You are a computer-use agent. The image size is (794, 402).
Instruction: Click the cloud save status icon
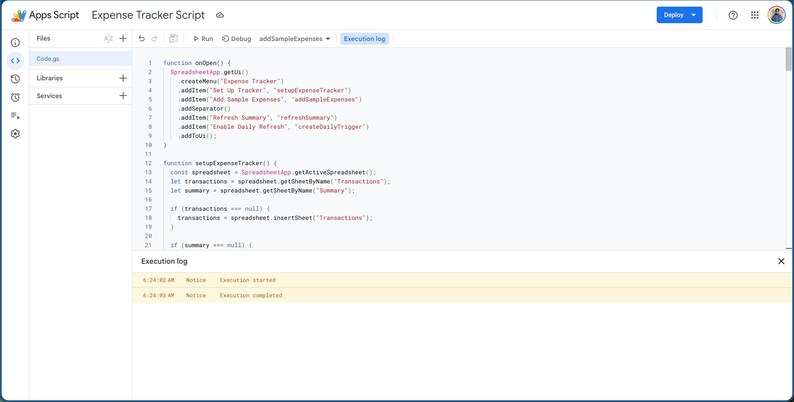click(x=220, y=15)
